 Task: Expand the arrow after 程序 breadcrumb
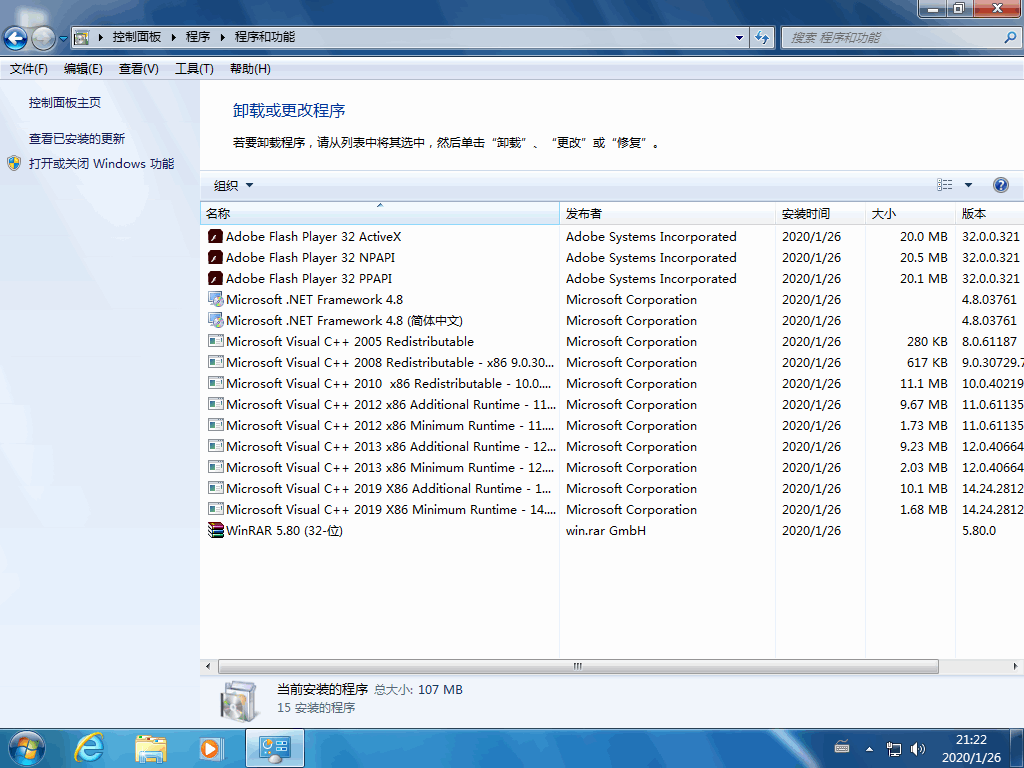[x=223, y=37]
